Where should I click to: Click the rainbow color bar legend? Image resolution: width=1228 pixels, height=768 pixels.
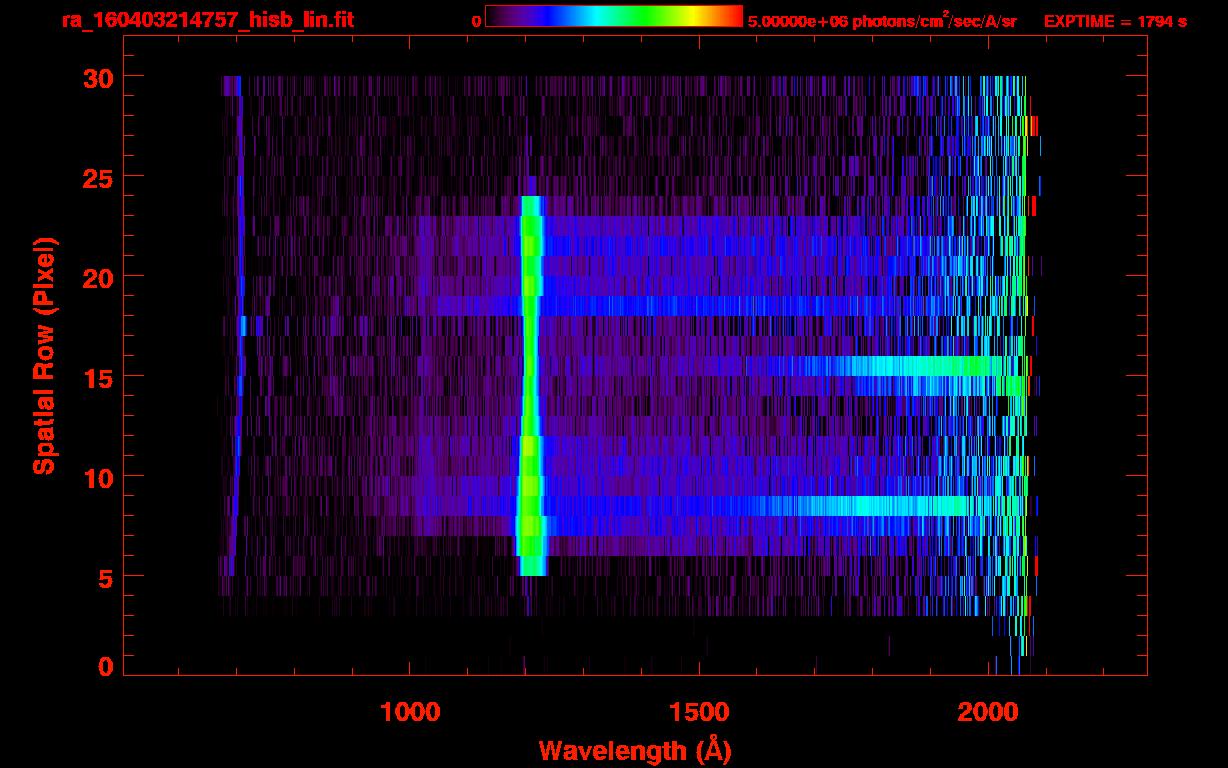[x=614, y=16]
